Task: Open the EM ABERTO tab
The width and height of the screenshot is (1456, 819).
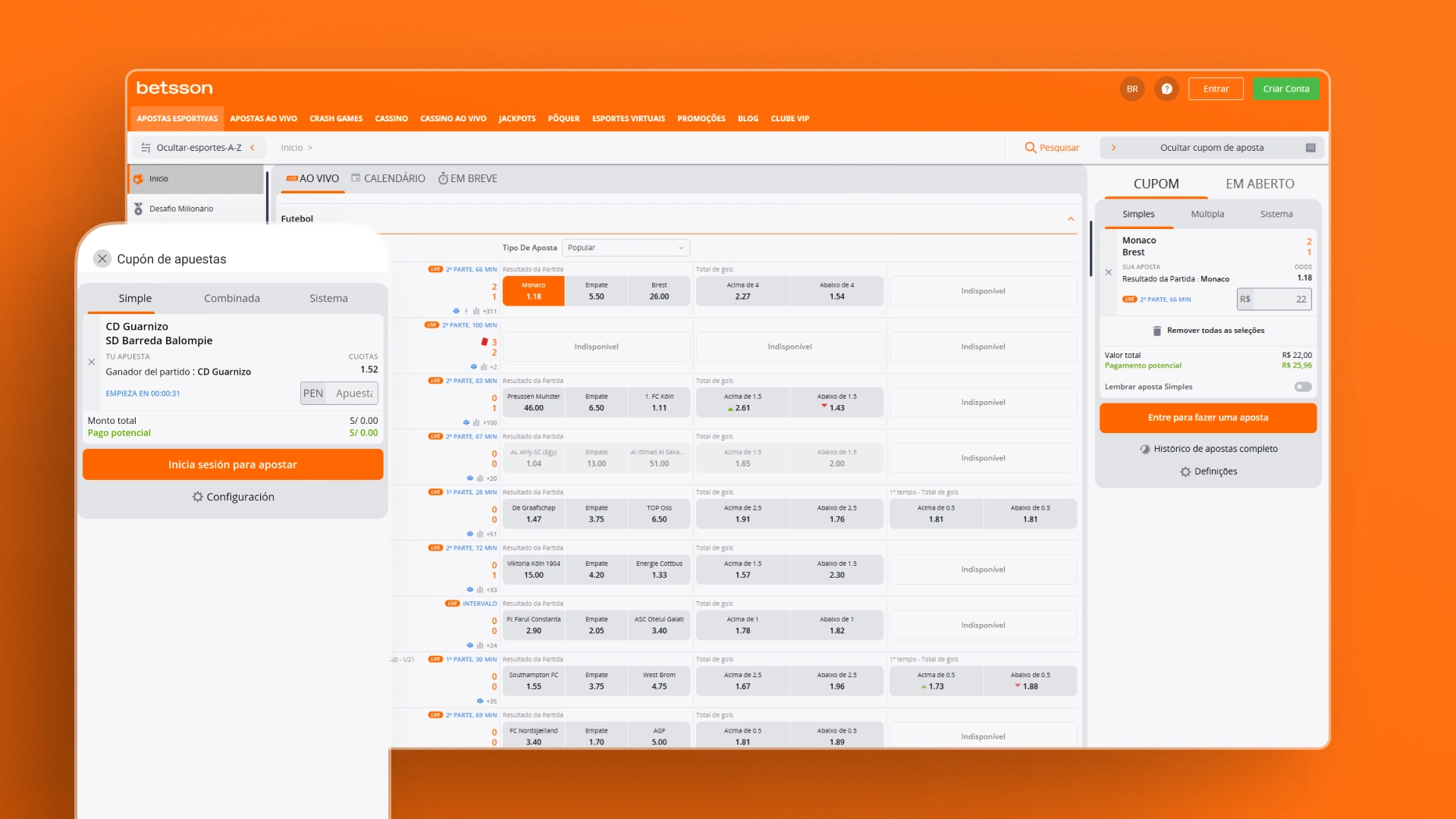Action: tap(1260, 184)
